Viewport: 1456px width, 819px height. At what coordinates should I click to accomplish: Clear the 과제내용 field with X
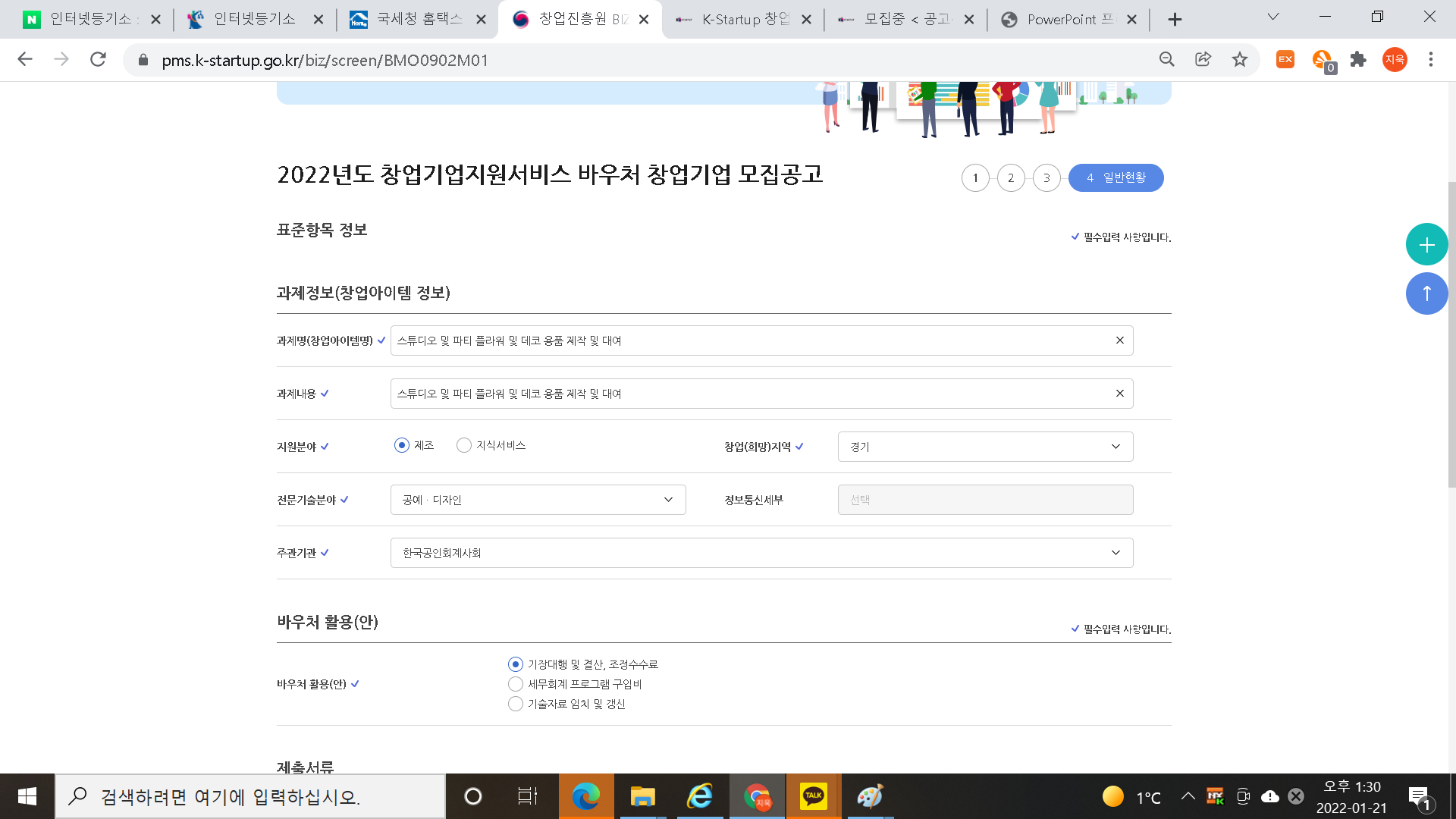(x=1119, y=394)
